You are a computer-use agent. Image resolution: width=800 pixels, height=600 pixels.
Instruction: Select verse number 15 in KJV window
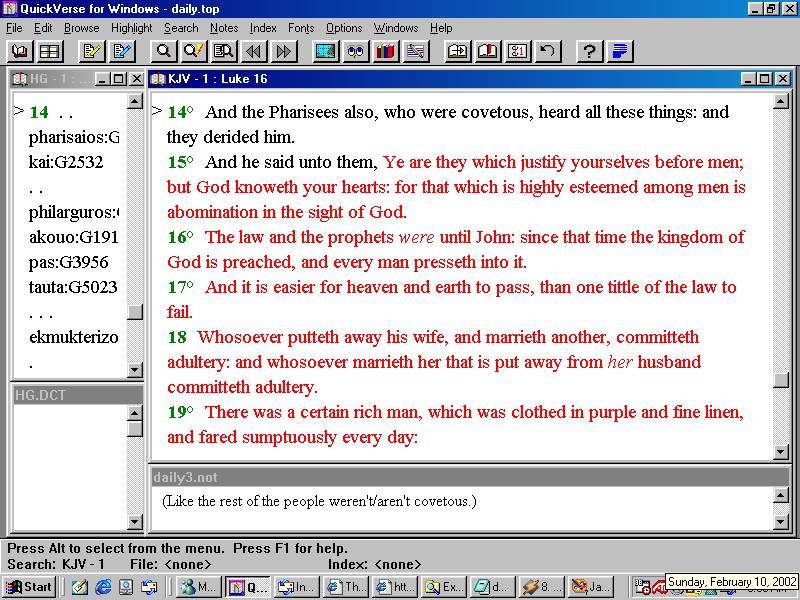click(177, 162)
